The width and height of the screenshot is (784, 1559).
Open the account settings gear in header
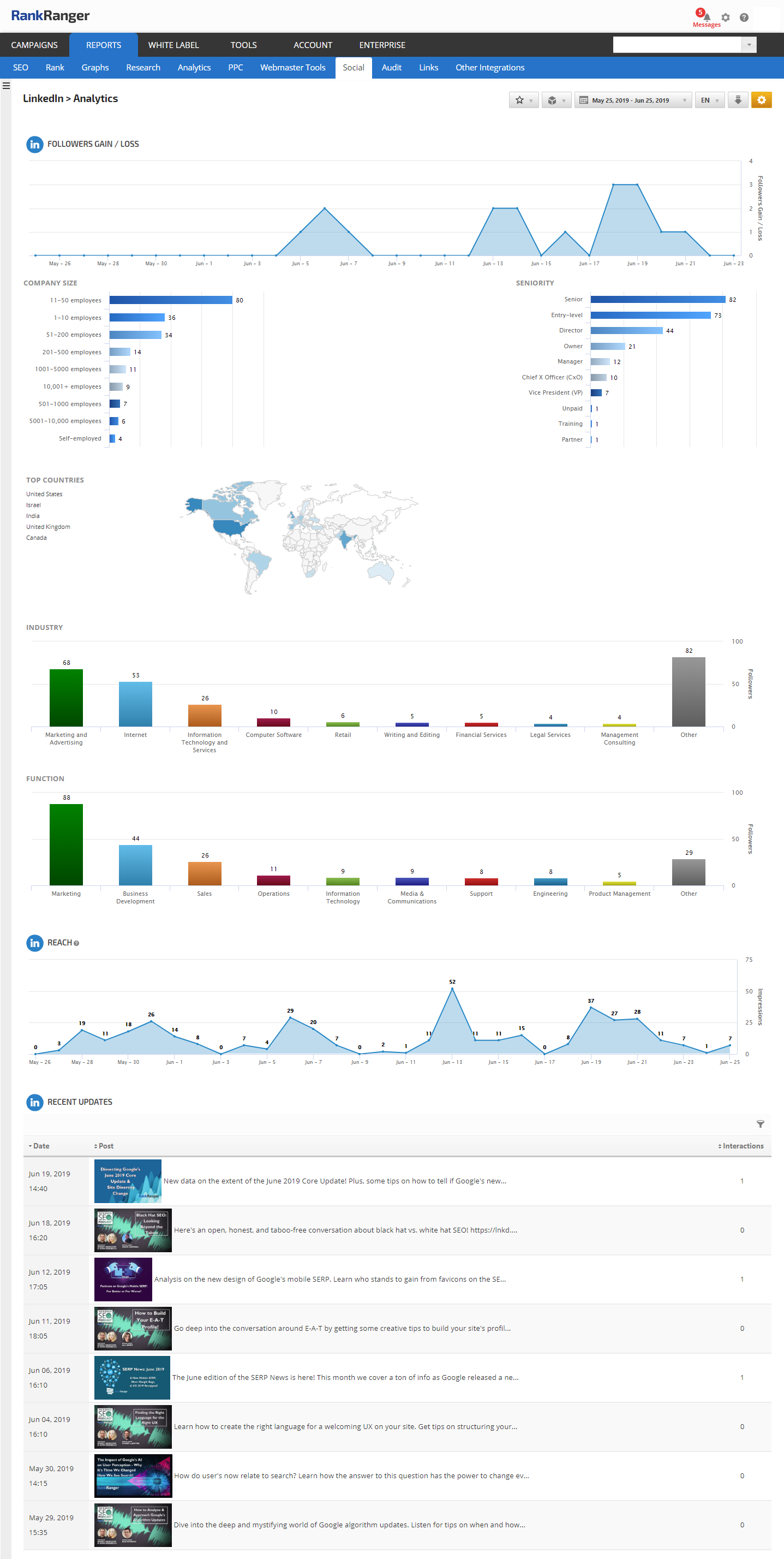click(x=725, y=17)
